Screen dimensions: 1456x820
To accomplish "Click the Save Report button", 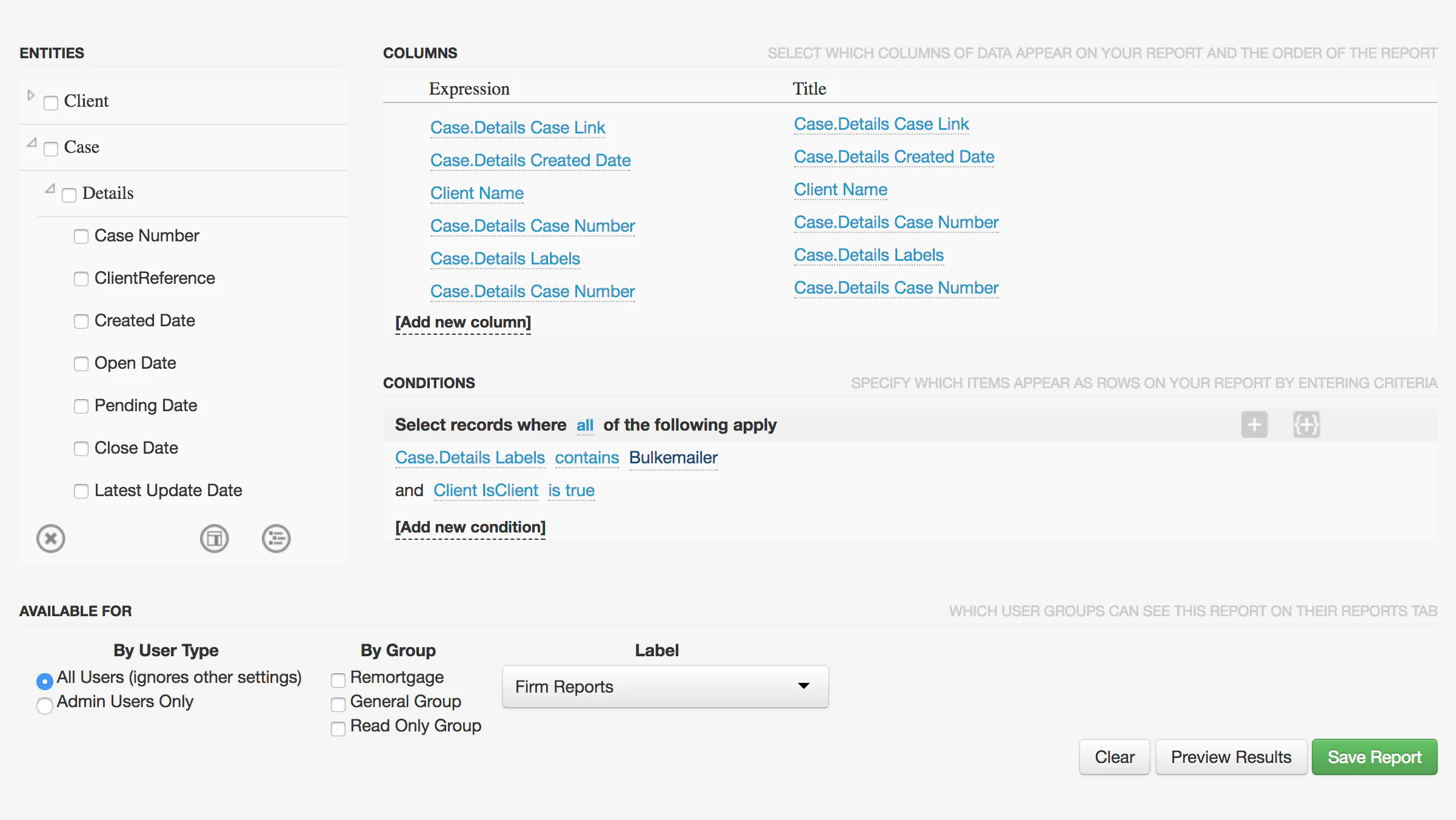I will click(x=1374, y=756).
